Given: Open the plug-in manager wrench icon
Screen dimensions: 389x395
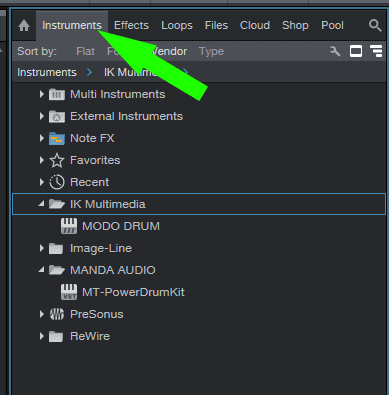Looking at the screenshot, I should 335,51.
